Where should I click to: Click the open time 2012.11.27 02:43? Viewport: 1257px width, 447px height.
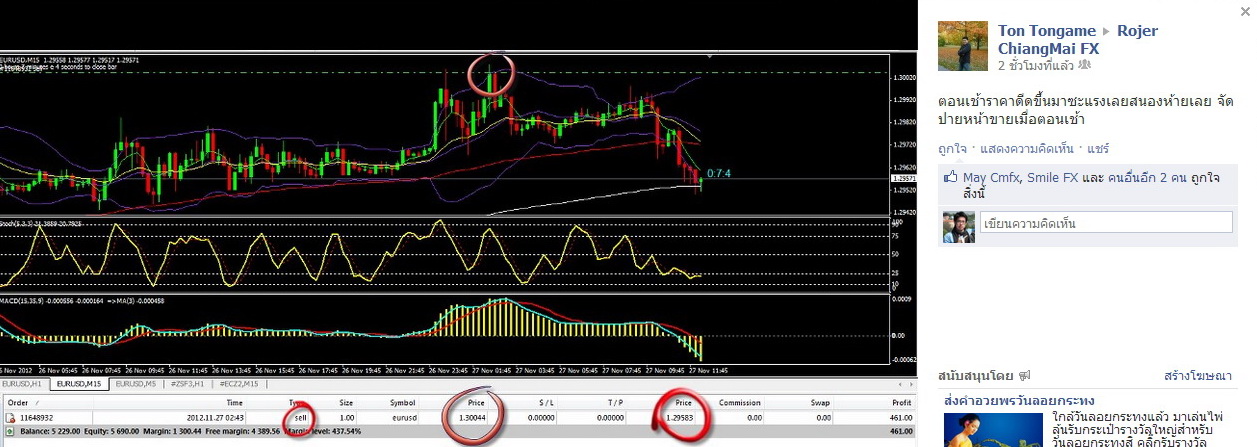coord(215,416)
